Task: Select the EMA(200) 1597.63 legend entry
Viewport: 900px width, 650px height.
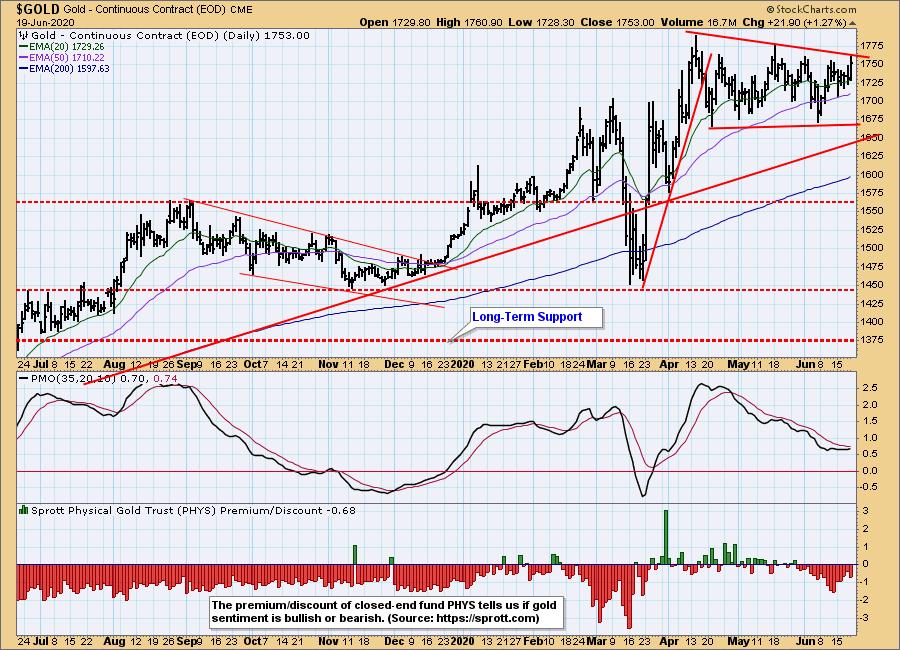Action: (64, 68)
